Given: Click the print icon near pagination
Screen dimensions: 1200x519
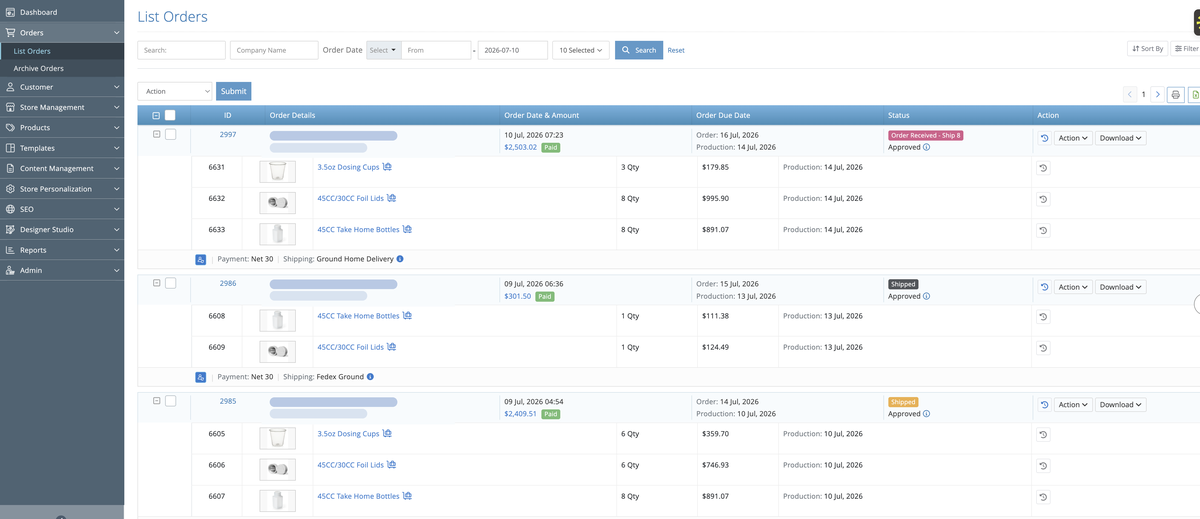Looking at the screenshot, I should tap(1176, 95).
